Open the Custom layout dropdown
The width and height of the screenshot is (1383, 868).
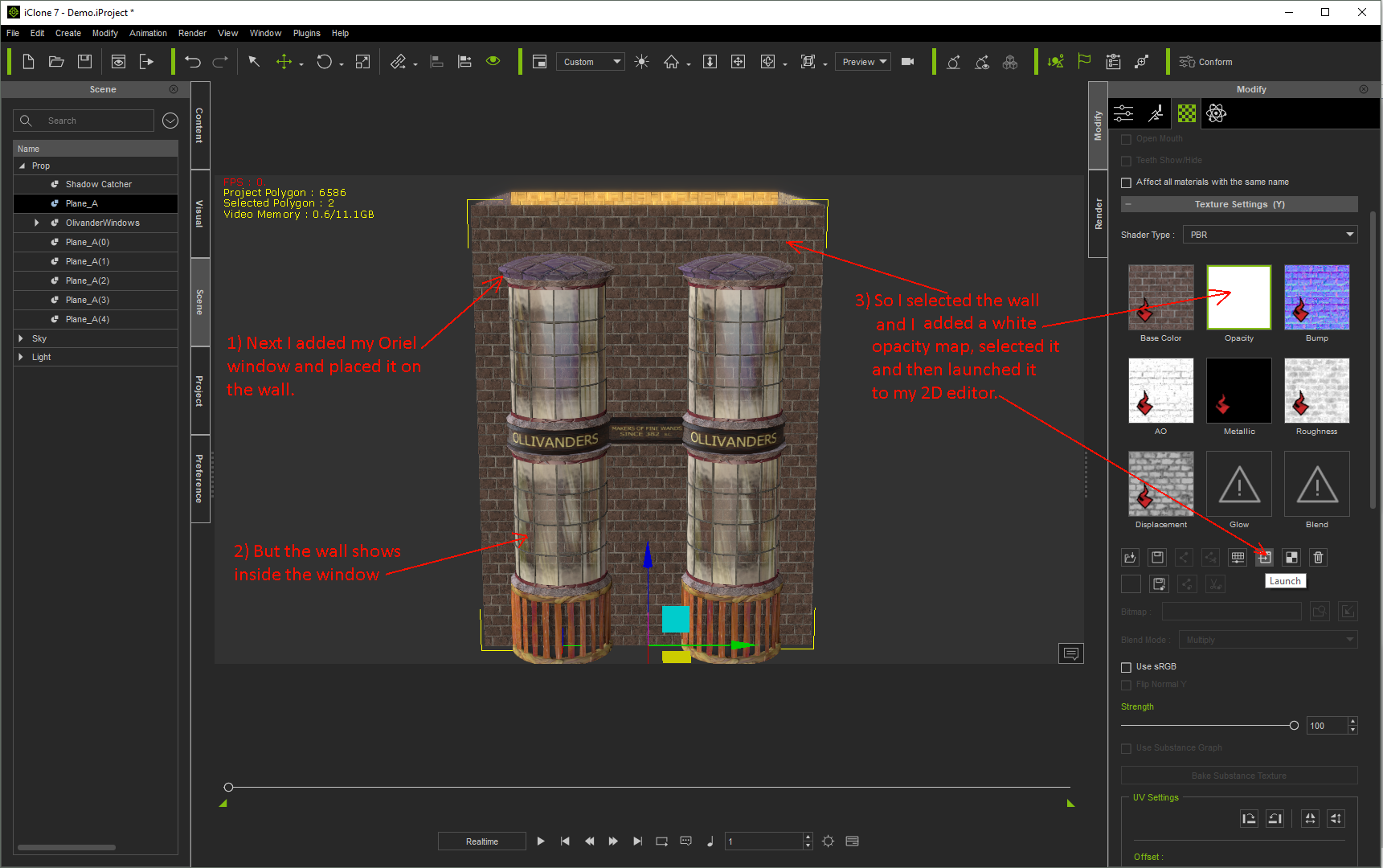591,62
